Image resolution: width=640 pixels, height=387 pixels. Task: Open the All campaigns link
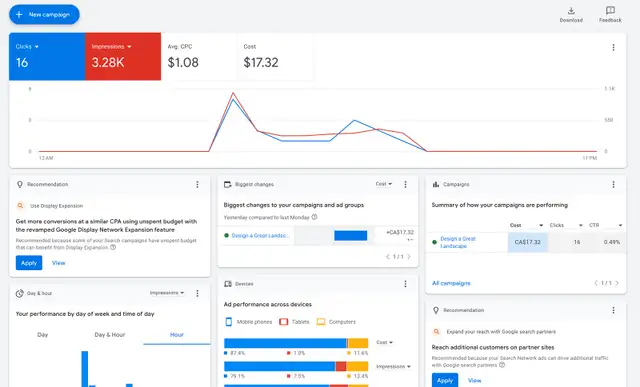click(x=451, y=283)
